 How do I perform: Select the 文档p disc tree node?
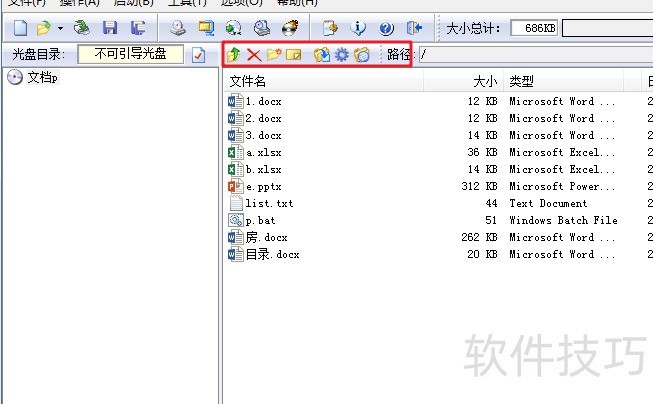[42, 77]
